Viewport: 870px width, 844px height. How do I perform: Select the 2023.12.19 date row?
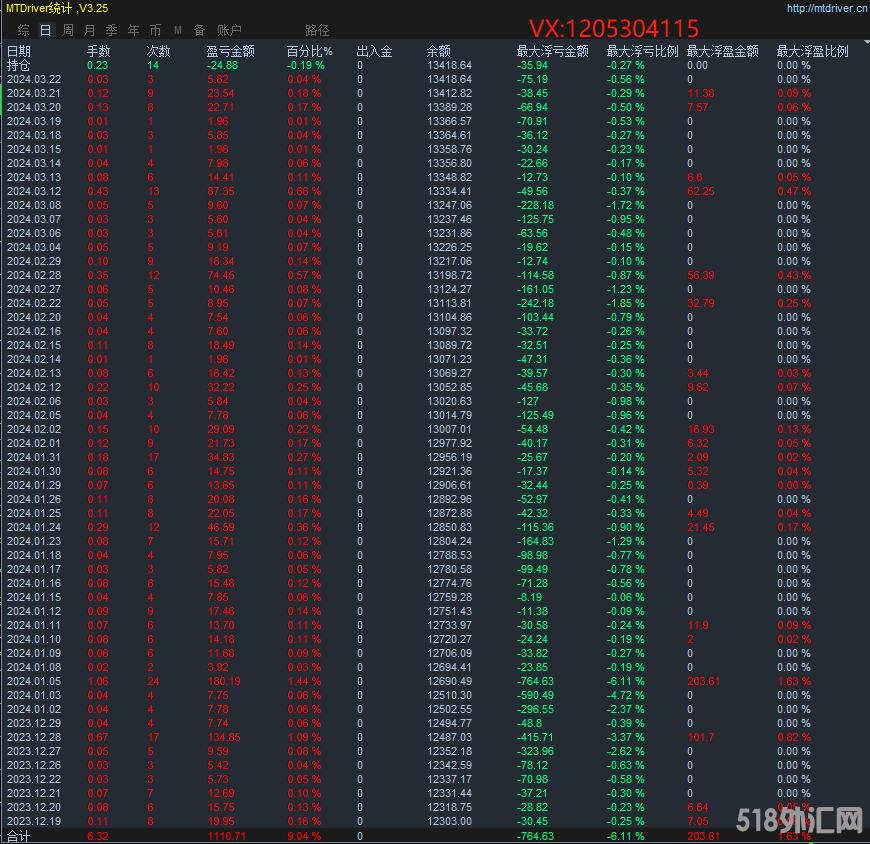tap(34, 821)
